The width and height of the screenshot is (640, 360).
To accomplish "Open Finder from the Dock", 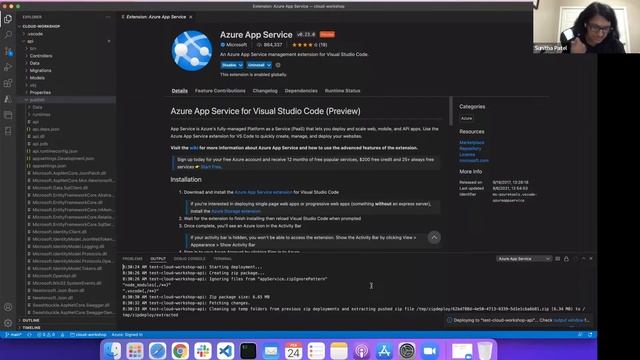I will 112,351.
